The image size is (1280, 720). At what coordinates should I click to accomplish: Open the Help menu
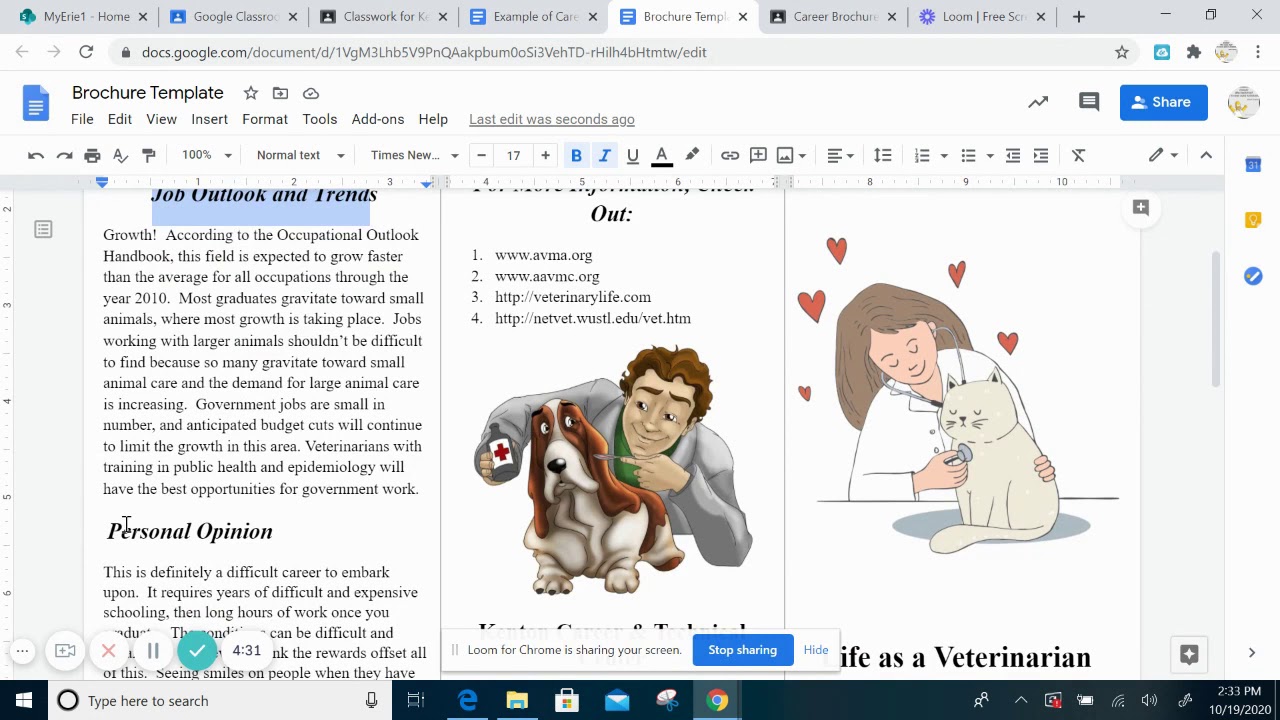(433, 119)
